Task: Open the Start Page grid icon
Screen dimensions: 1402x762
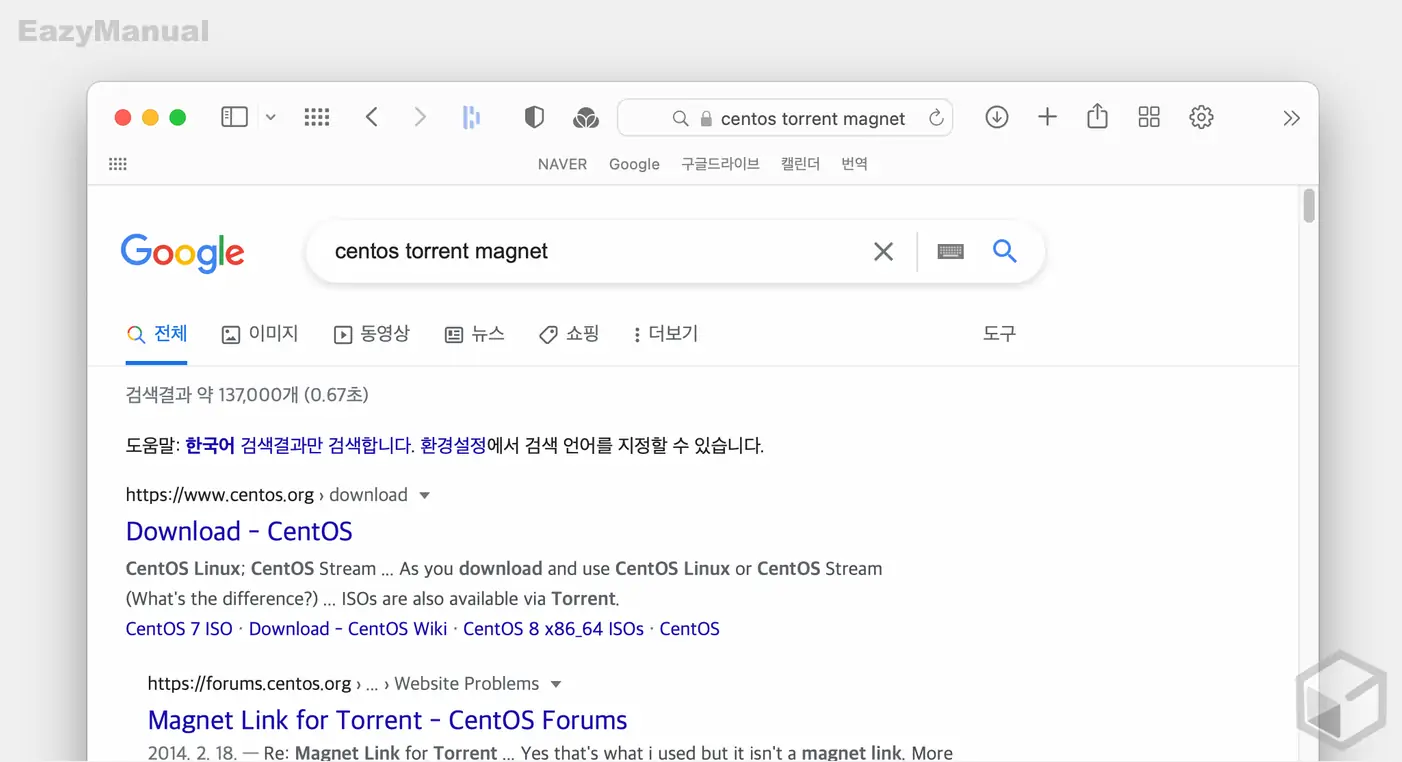Action: [317, 118]
